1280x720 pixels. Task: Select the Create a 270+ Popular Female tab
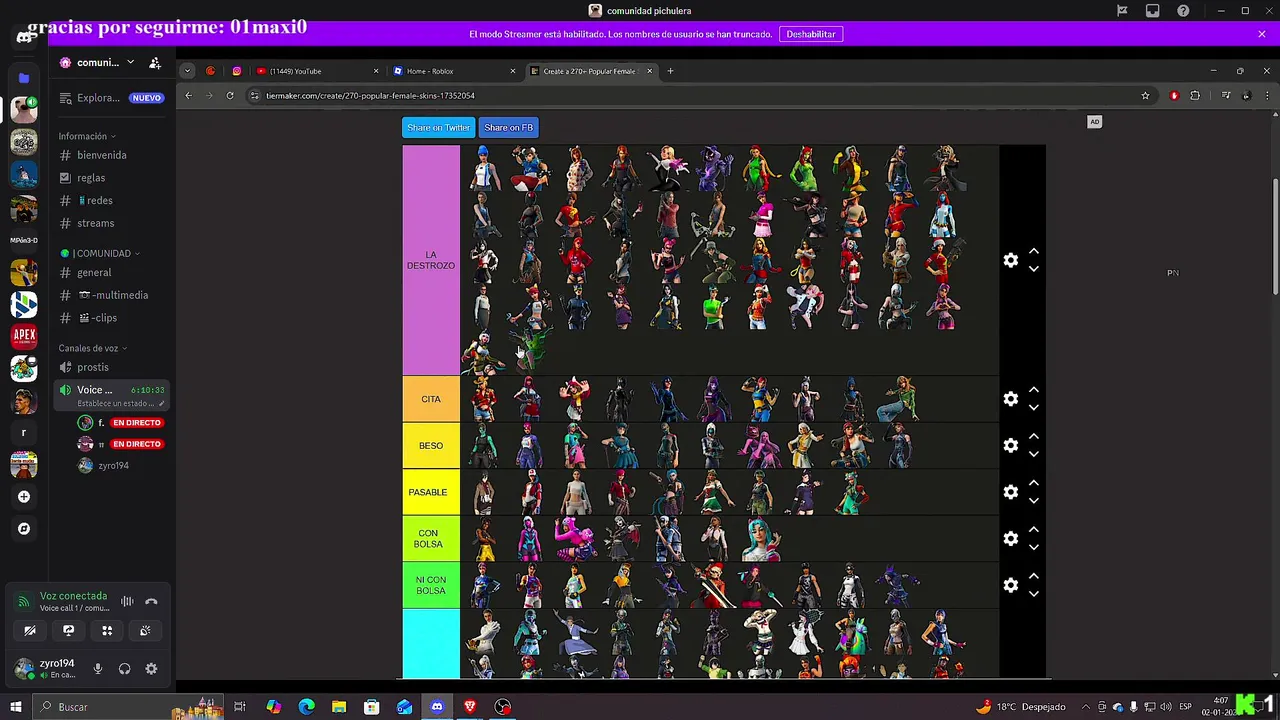[591, 71]
